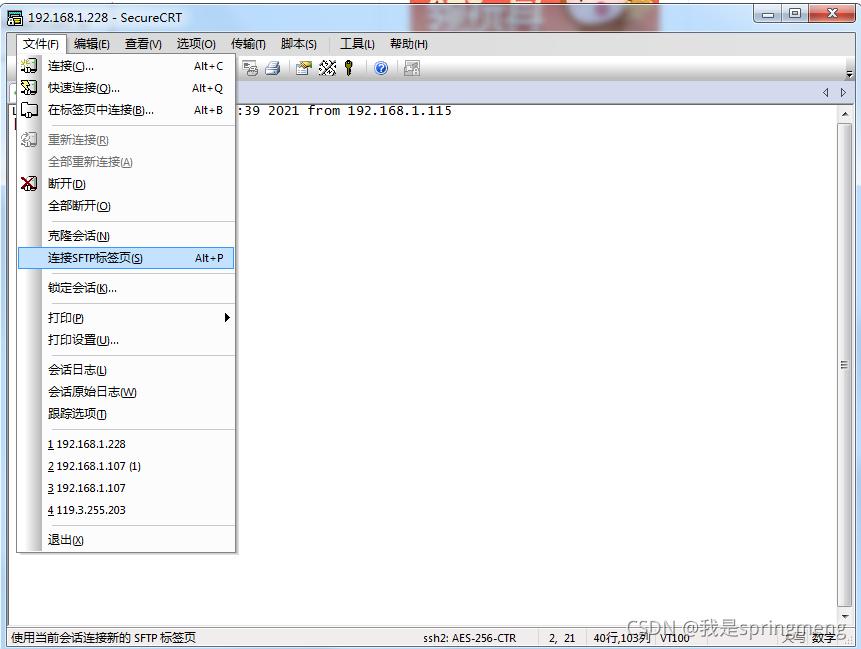Open recent session 2 192.168.1.107 (1)

tap(126, 466)
